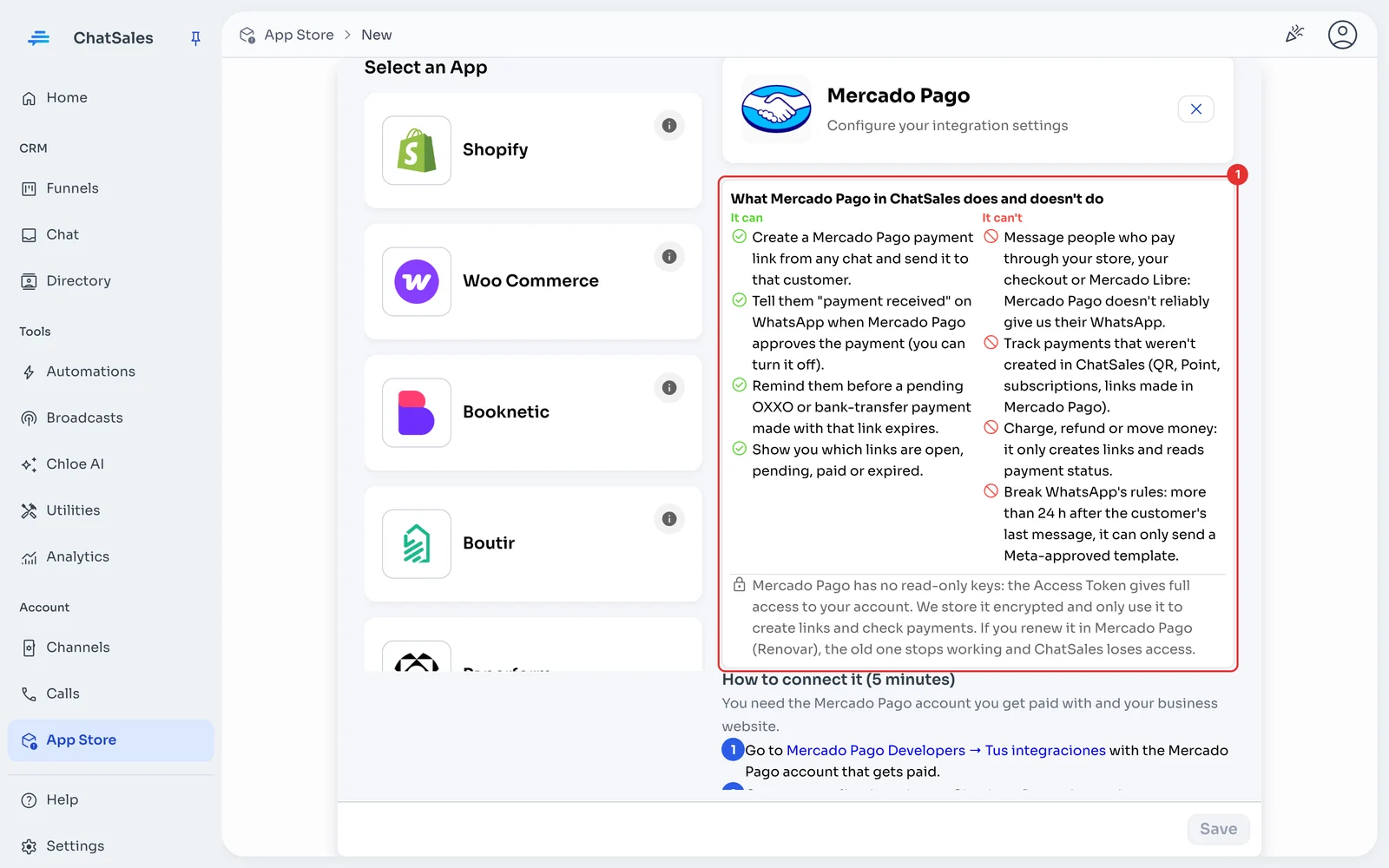
Task: Select App Store in the sidebar
Action: (x=110, y=740)
